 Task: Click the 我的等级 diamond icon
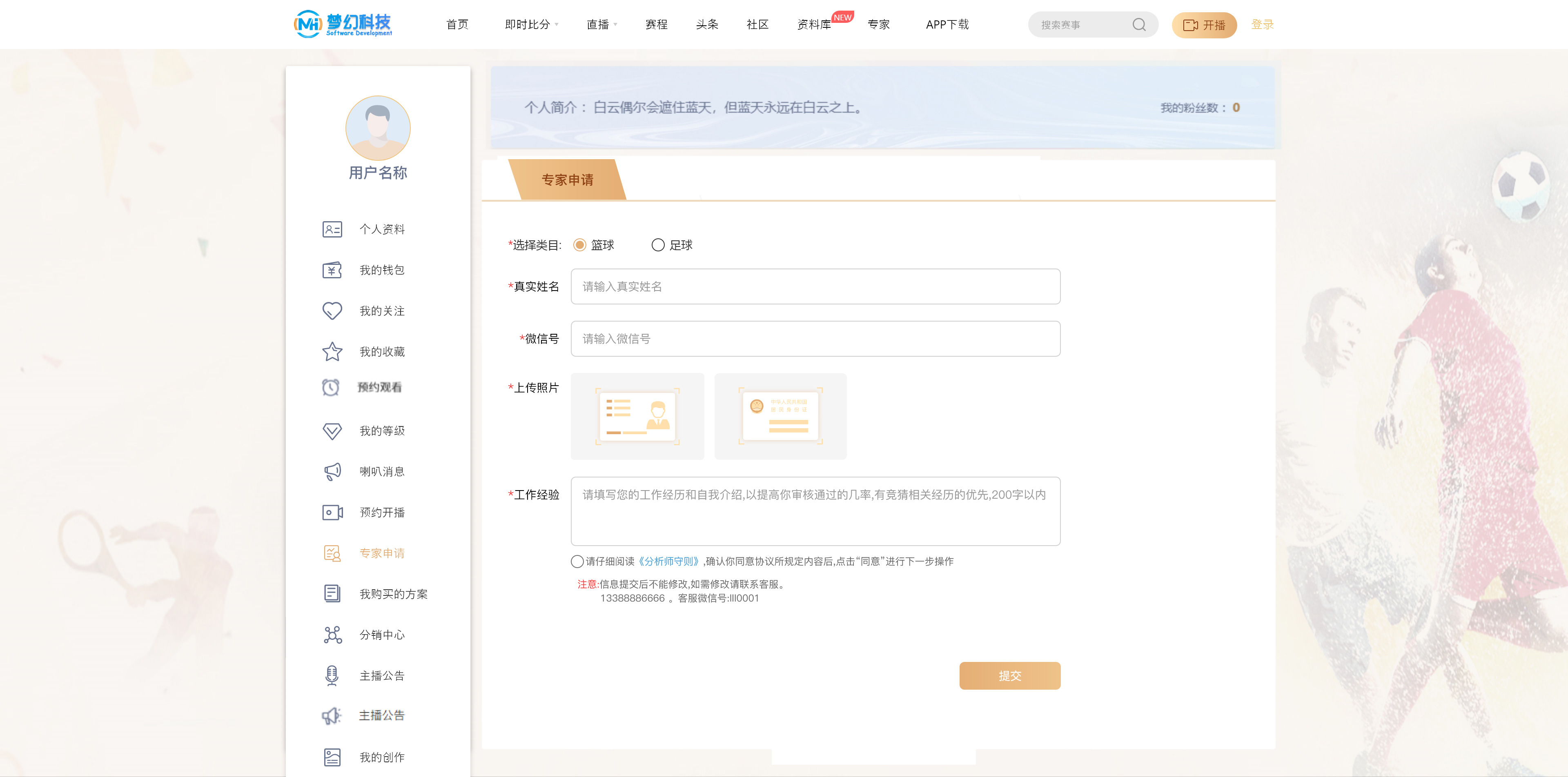point(332,431)
